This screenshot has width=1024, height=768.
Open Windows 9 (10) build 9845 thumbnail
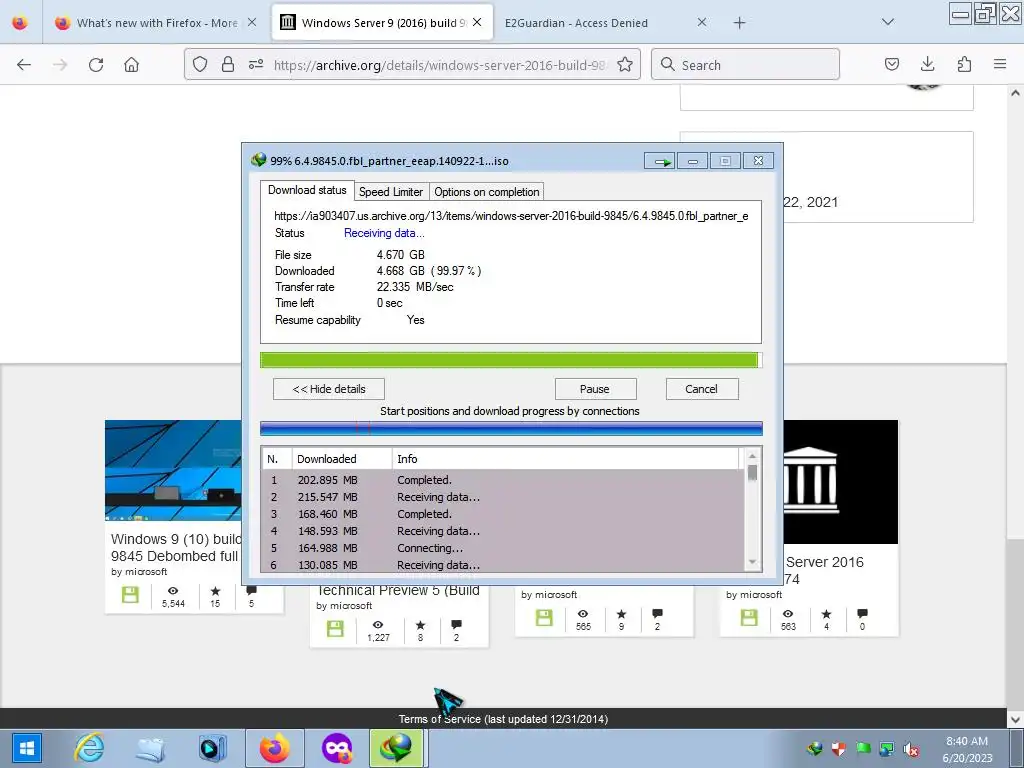tap(173, 470)
